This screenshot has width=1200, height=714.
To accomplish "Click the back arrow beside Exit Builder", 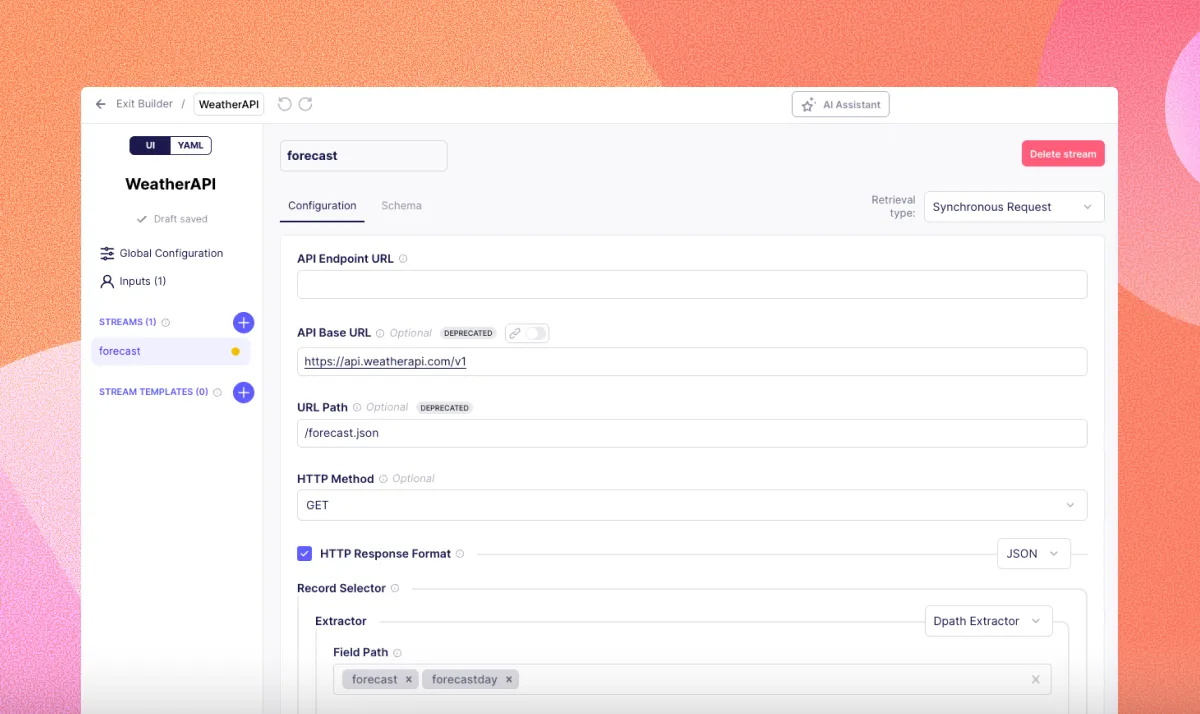I will coord(100,104).
